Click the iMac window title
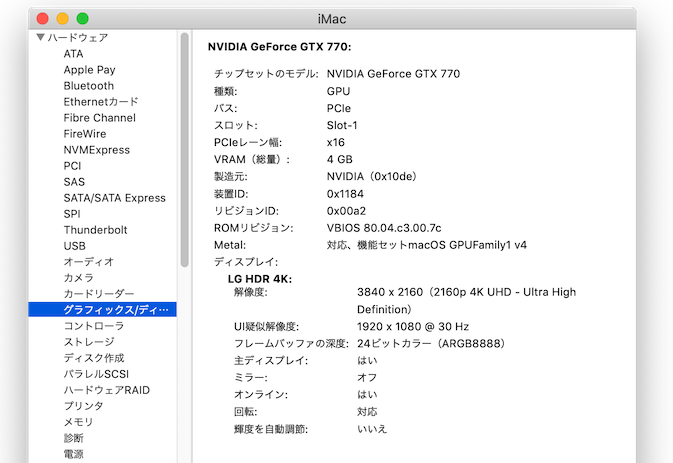Image resolution: width=673 pixels, height=463 pixels. coord(332,19)
